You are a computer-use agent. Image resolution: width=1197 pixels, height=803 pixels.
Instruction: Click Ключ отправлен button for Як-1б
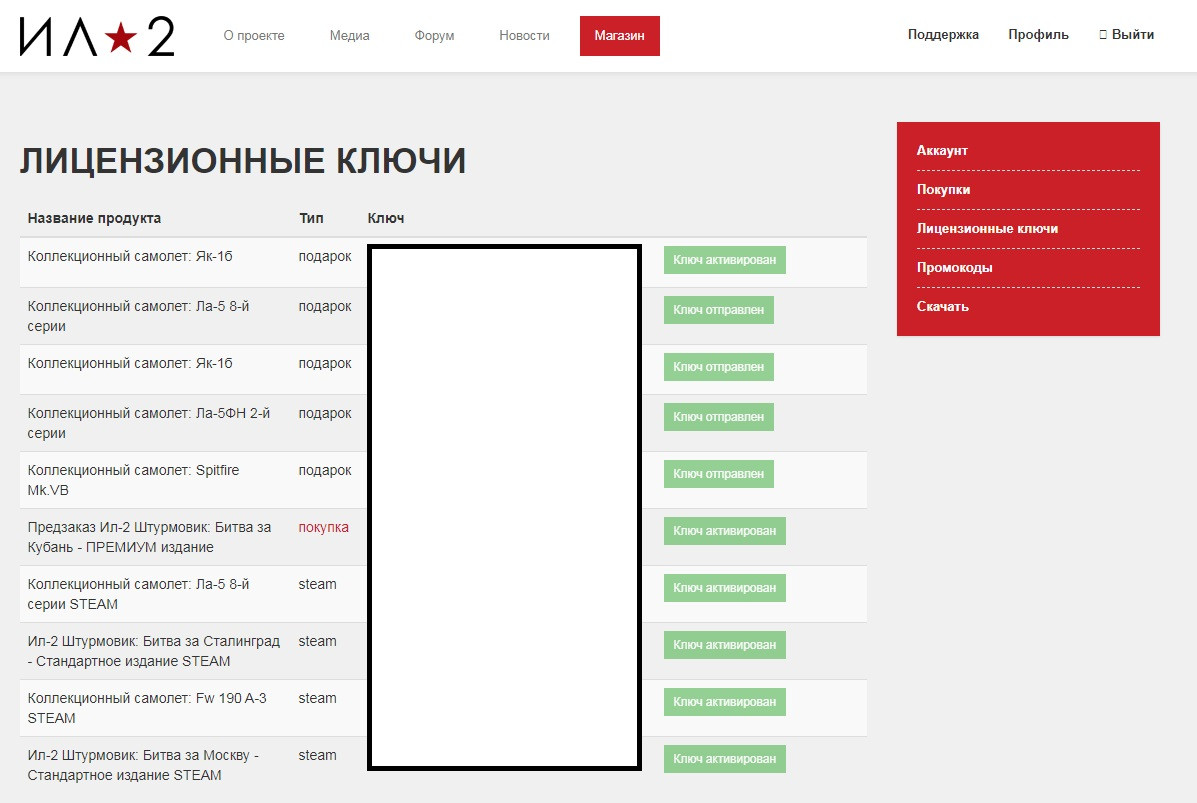click(718, 367)
